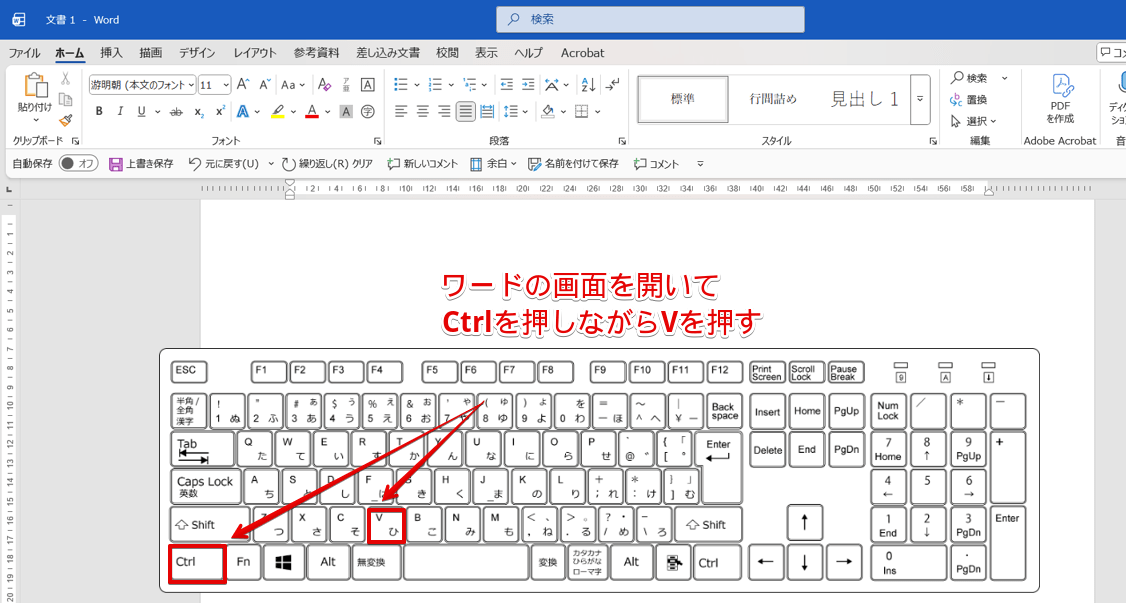Toggle the paragraph marks display icon

[611, 86]
